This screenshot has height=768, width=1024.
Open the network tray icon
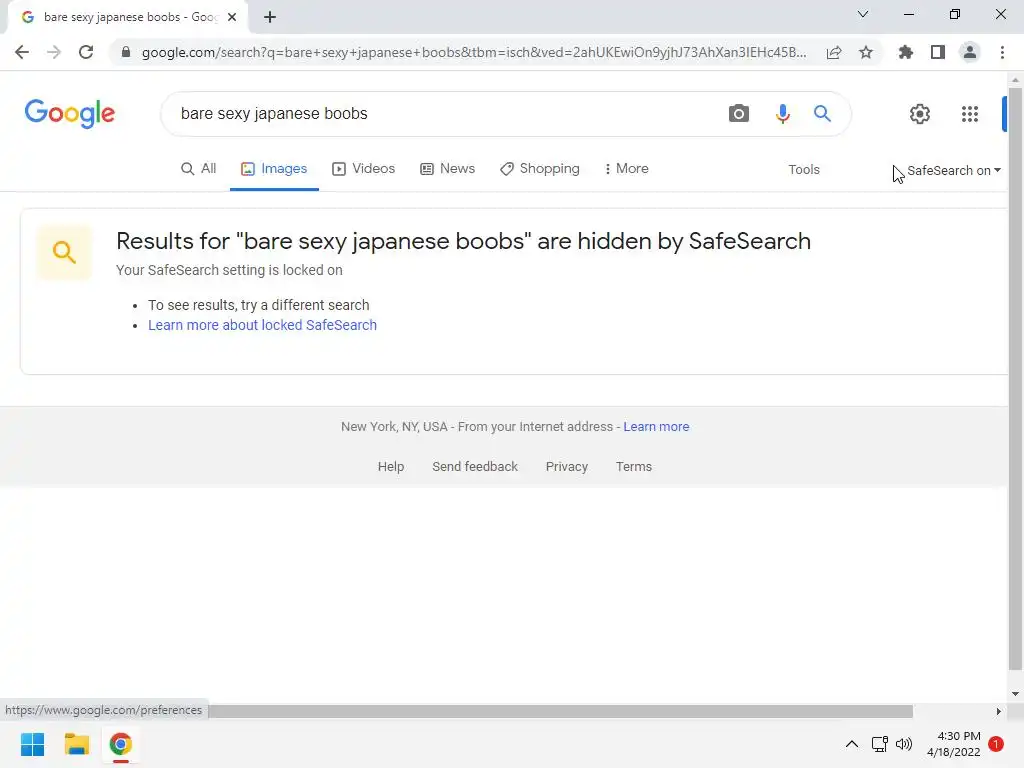coord(879,744)
